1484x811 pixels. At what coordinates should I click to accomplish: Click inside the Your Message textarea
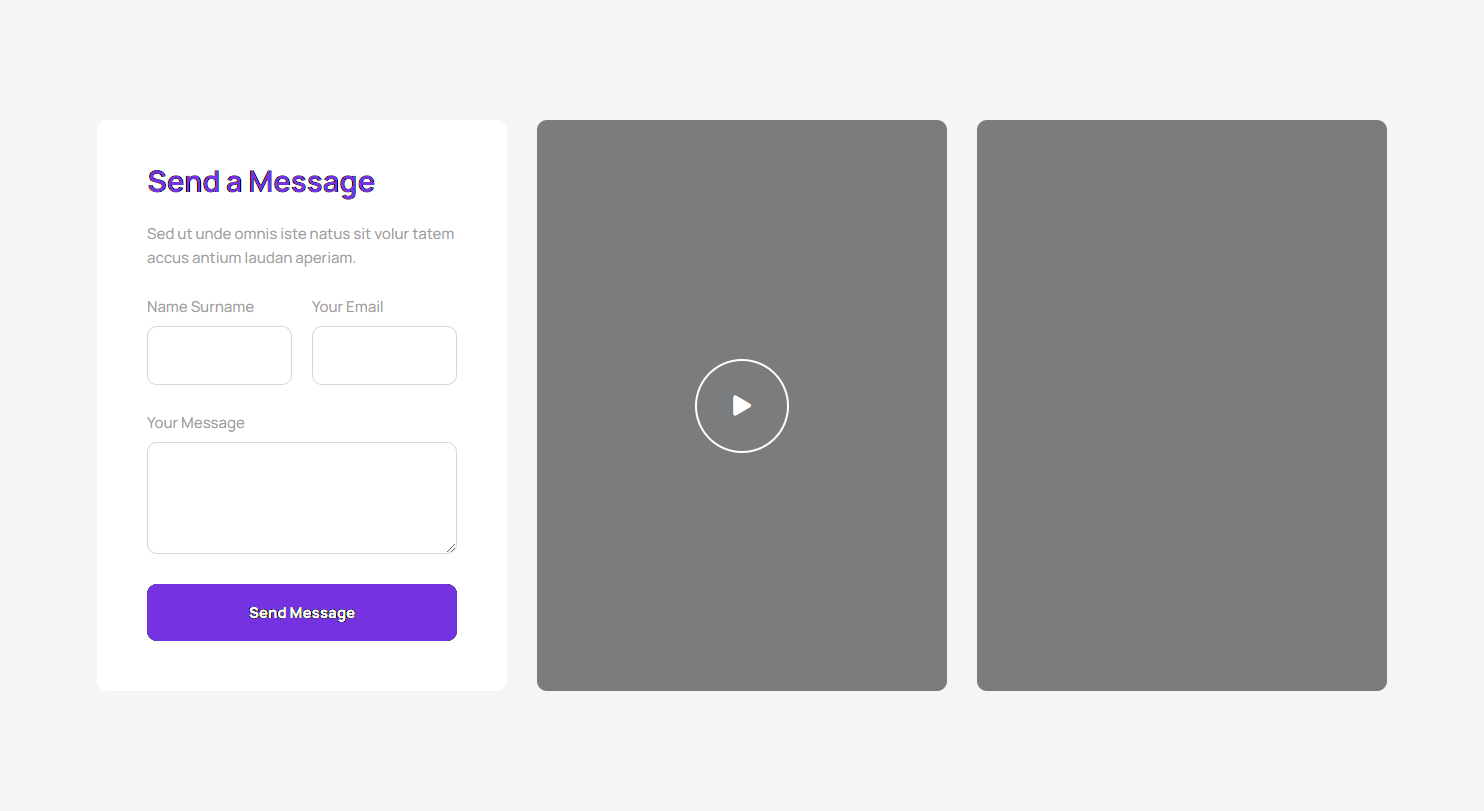pyautogui.click(x=301, y=497)
